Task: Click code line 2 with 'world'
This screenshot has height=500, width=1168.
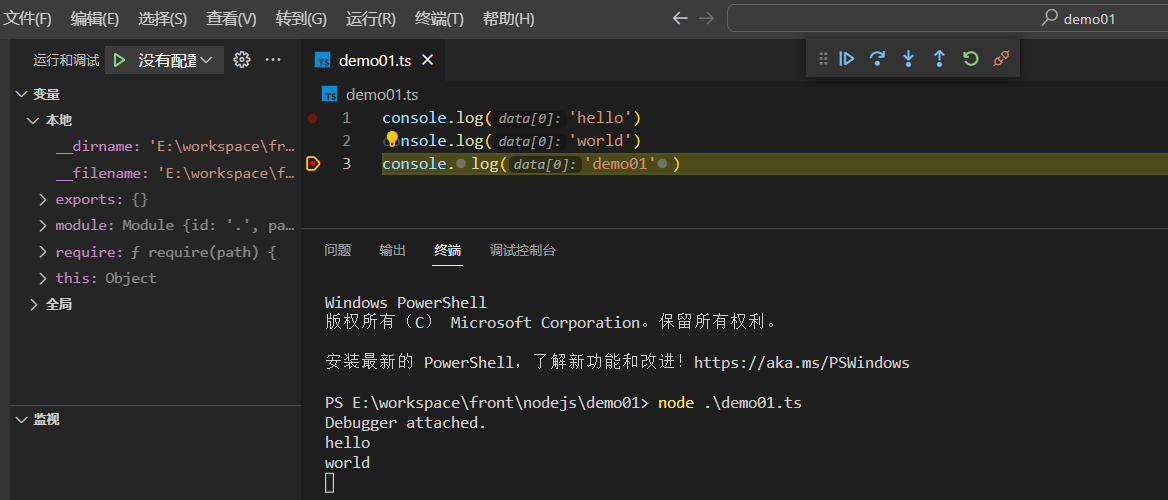Action: pyautogui.click(x=511, y=141)
